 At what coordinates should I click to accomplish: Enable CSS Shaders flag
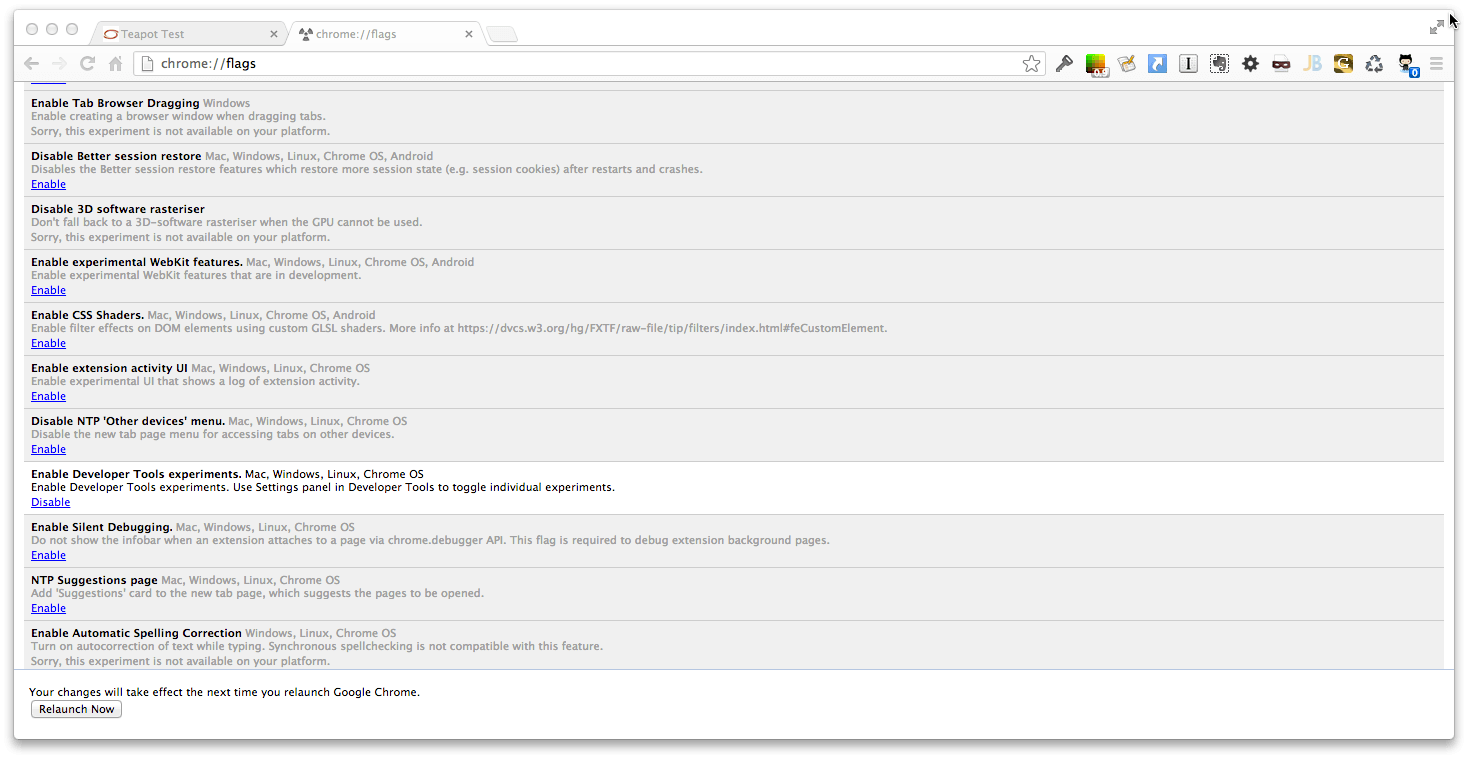click(x=48, y=343)
